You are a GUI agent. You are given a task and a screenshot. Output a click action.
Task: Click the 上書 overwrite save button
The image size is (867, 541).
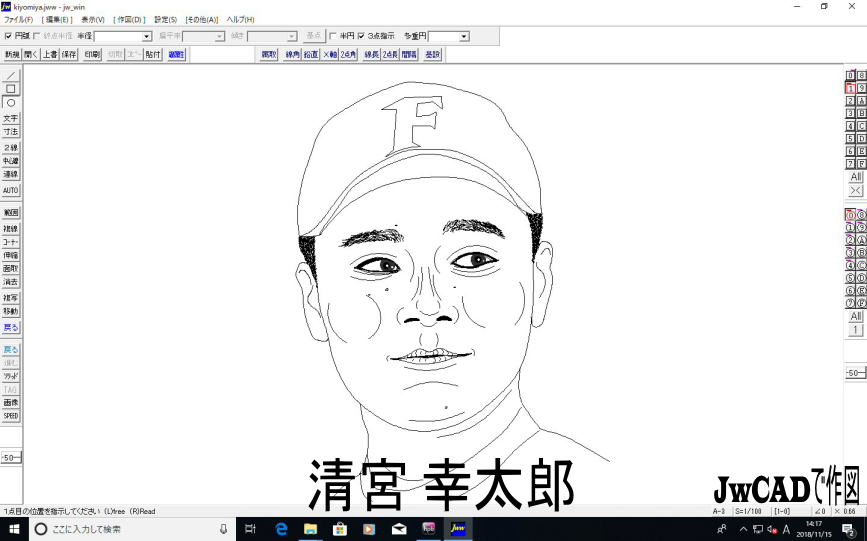50,54
